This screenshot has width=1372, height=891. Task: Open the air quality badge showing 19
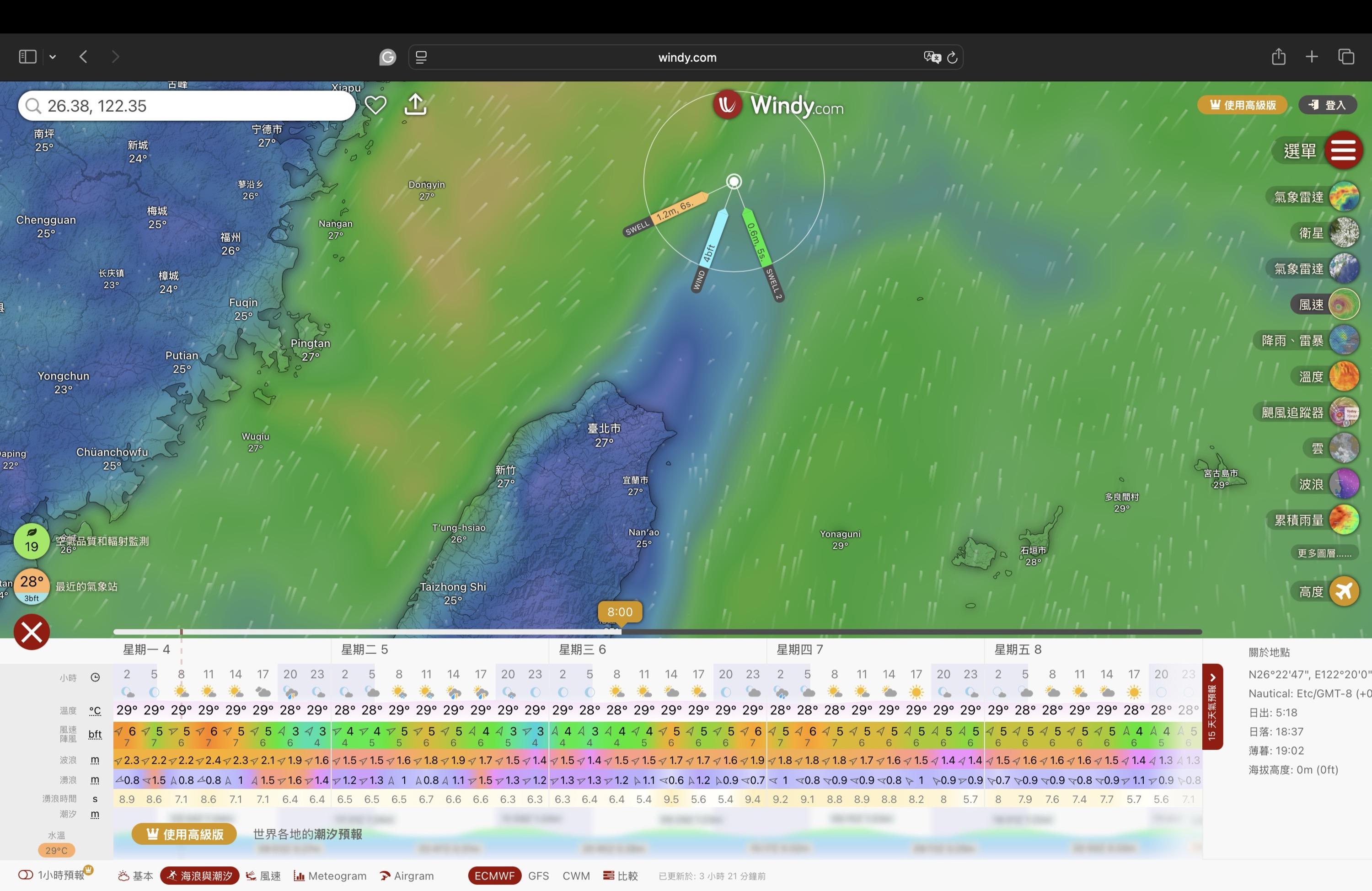tap(32, 541)
